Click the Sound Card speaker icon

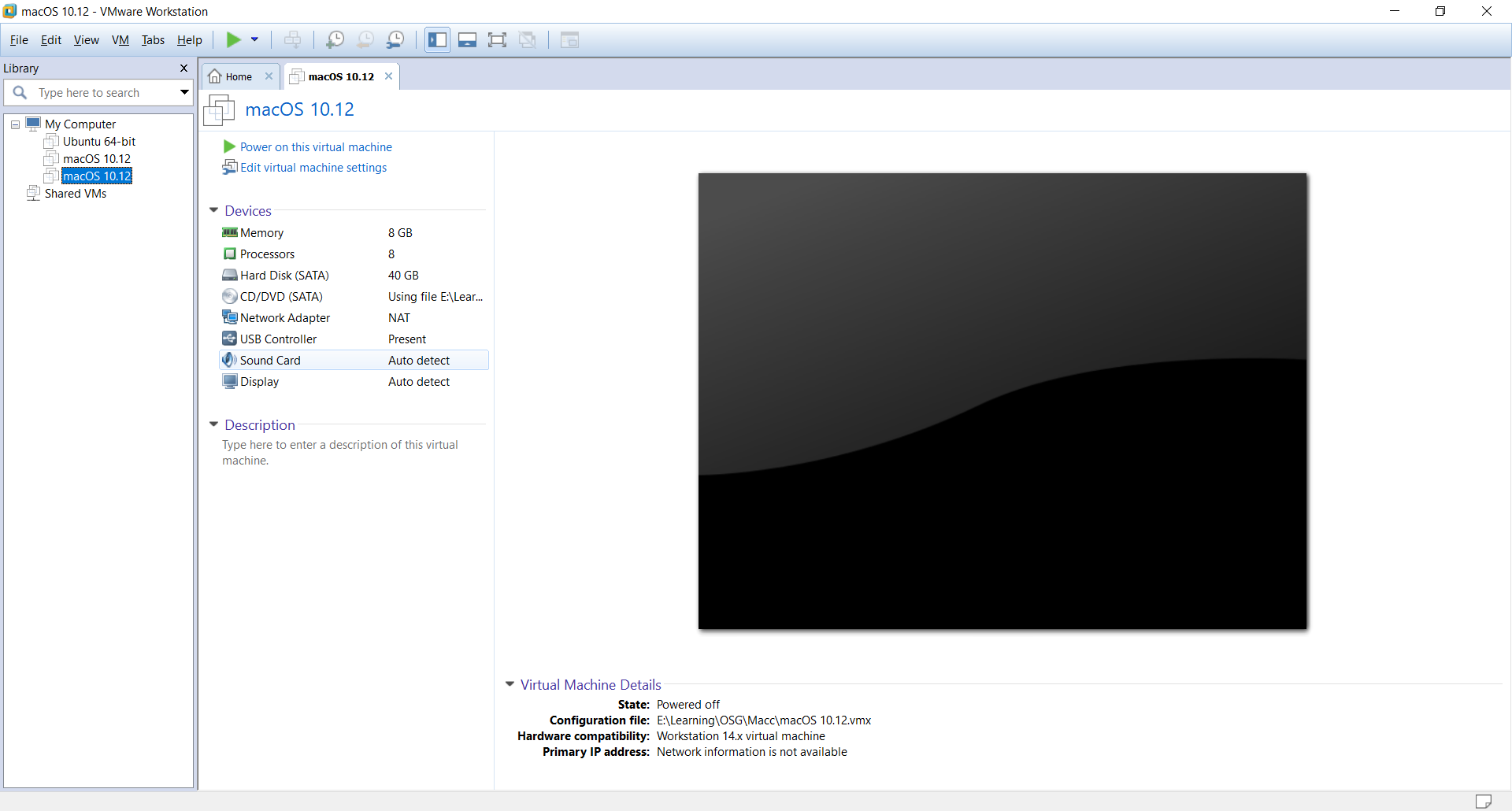tap(229, 360)
